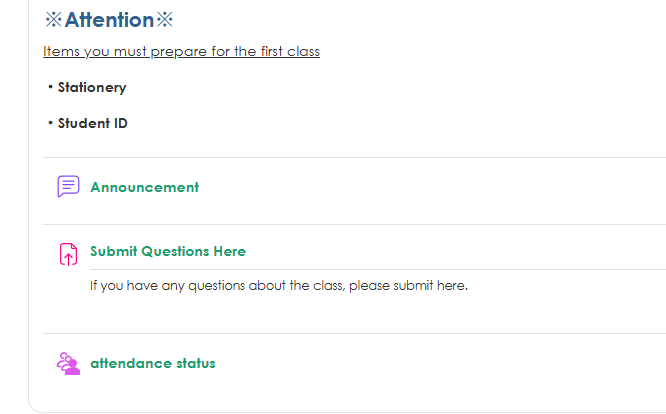Click the bullet dot beside Stationery
Screen dimensions: 666x414
pyautogui.click(x=50, y=87)
